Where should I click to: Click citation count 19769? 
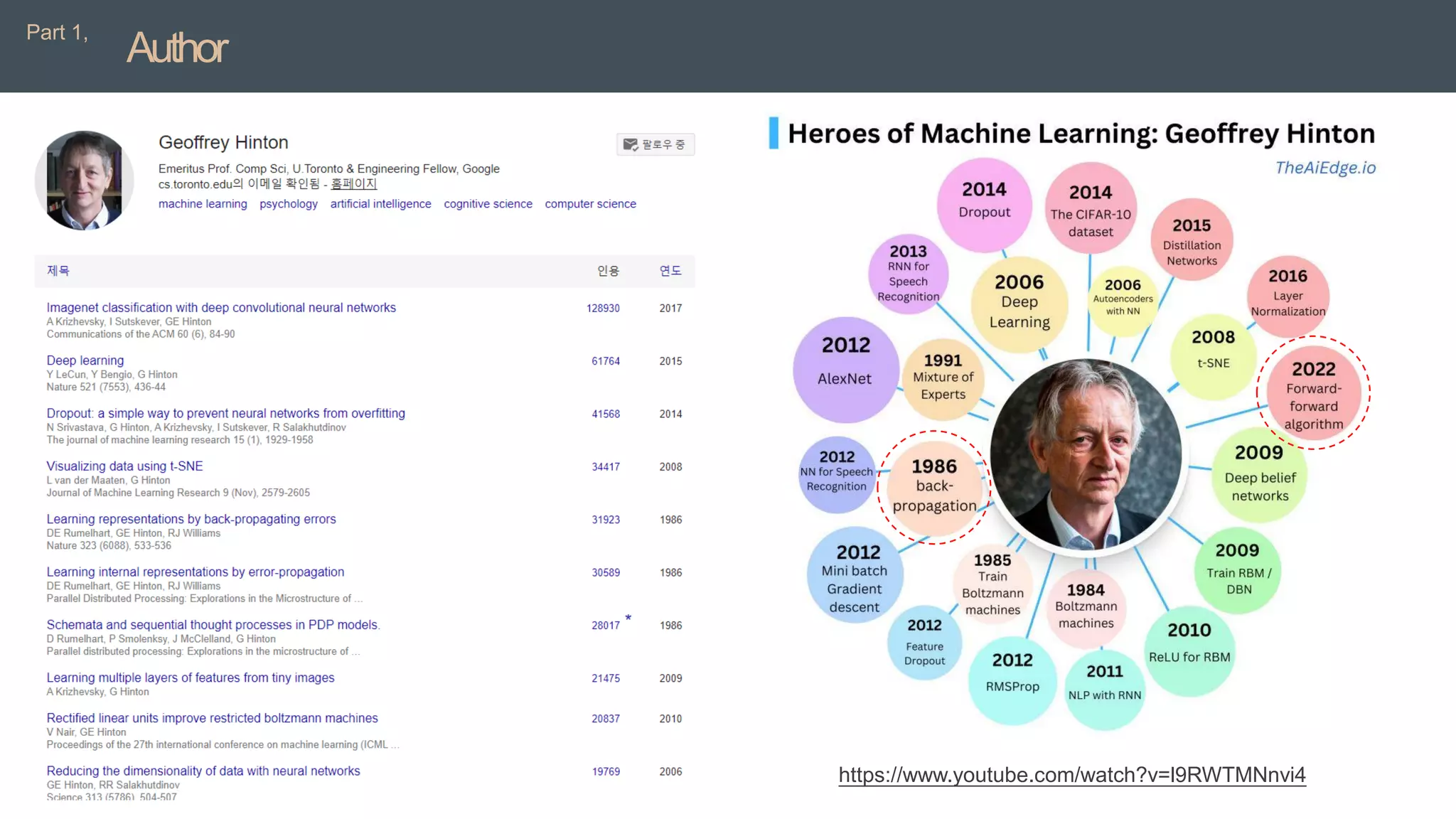pyautogui.click(x=606, y=772)
